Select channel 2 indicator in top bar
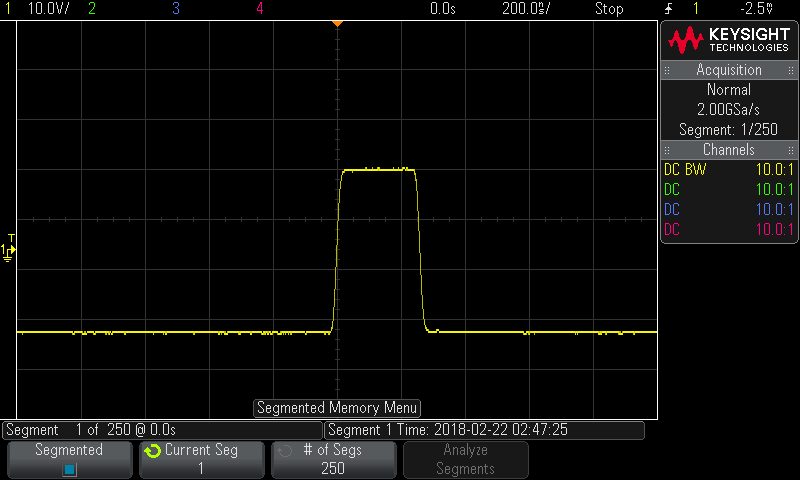800x480 pixels. pyautogui.click(x=92, y=9)
